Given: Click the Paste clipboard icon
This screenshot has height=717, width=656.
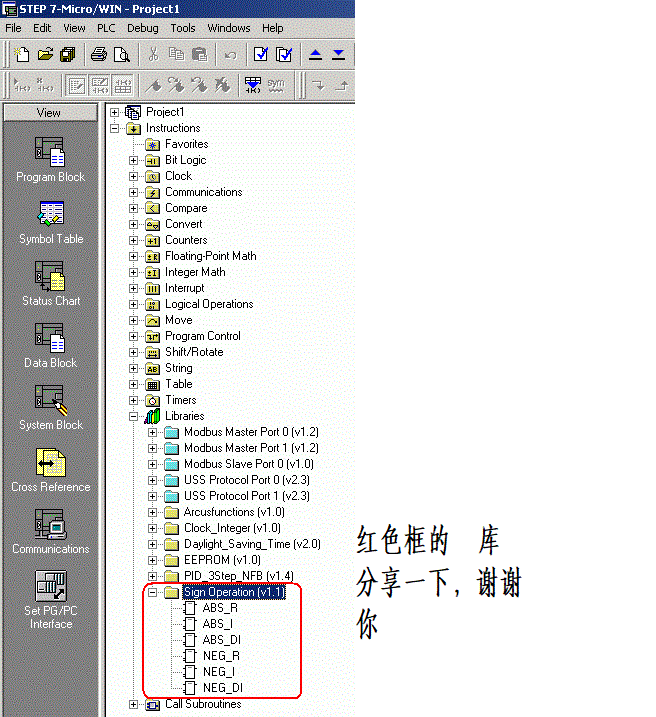Looking at the screenshot, I should point(199,54).
